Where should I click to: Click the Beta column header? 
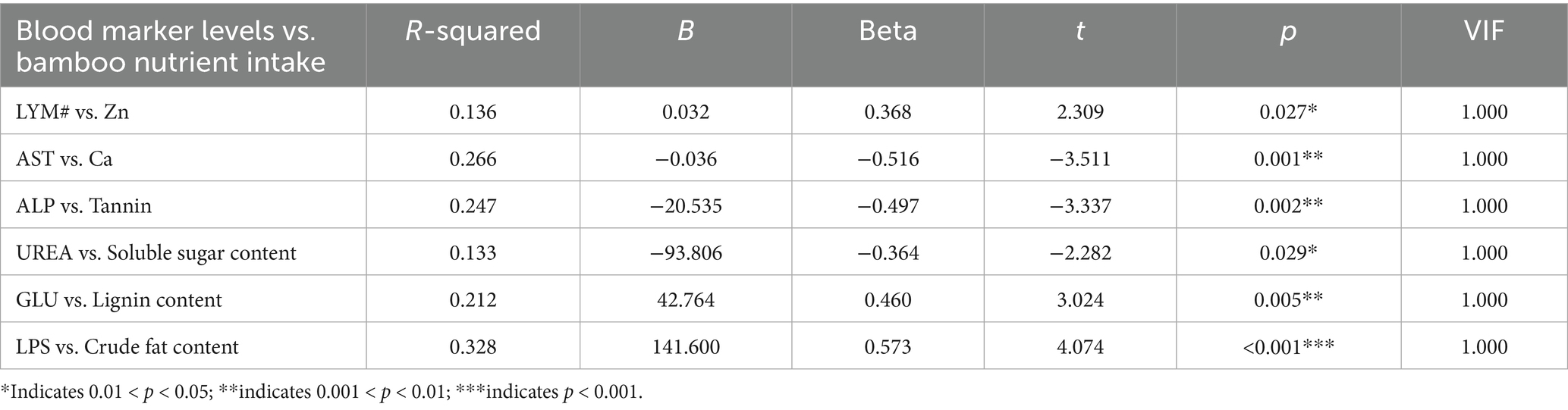click(888, 32)
